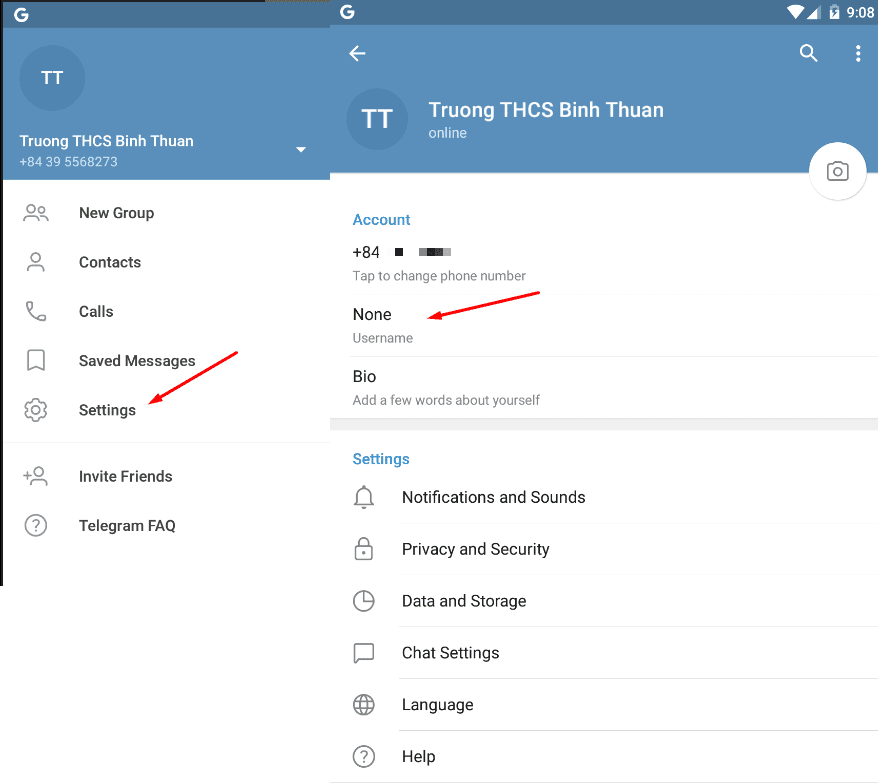Tap the drawer name Truong THCS Binh Thuan
This screenshot has height=783, width=878.
106,141
